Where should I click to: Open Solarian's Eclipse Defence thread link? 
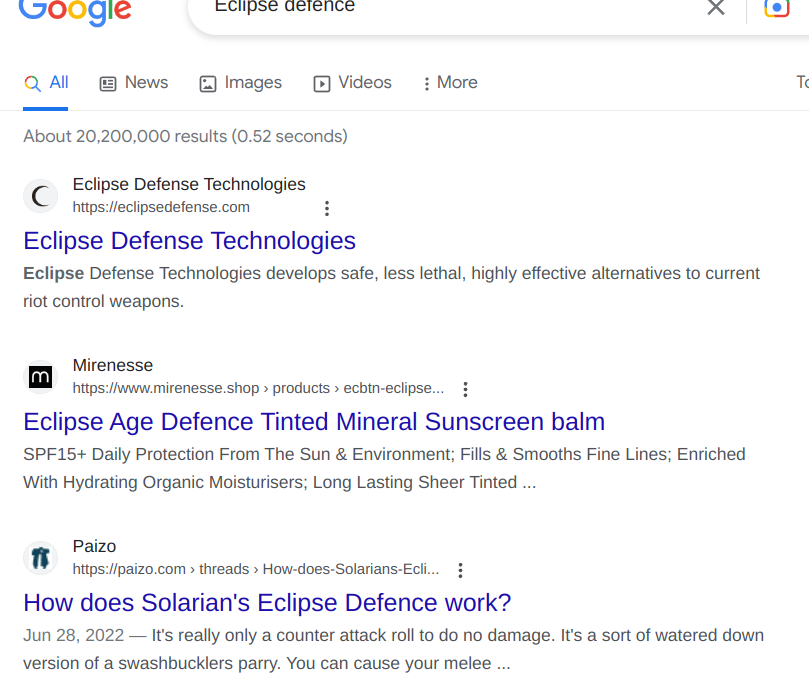(x=267, y=603)
